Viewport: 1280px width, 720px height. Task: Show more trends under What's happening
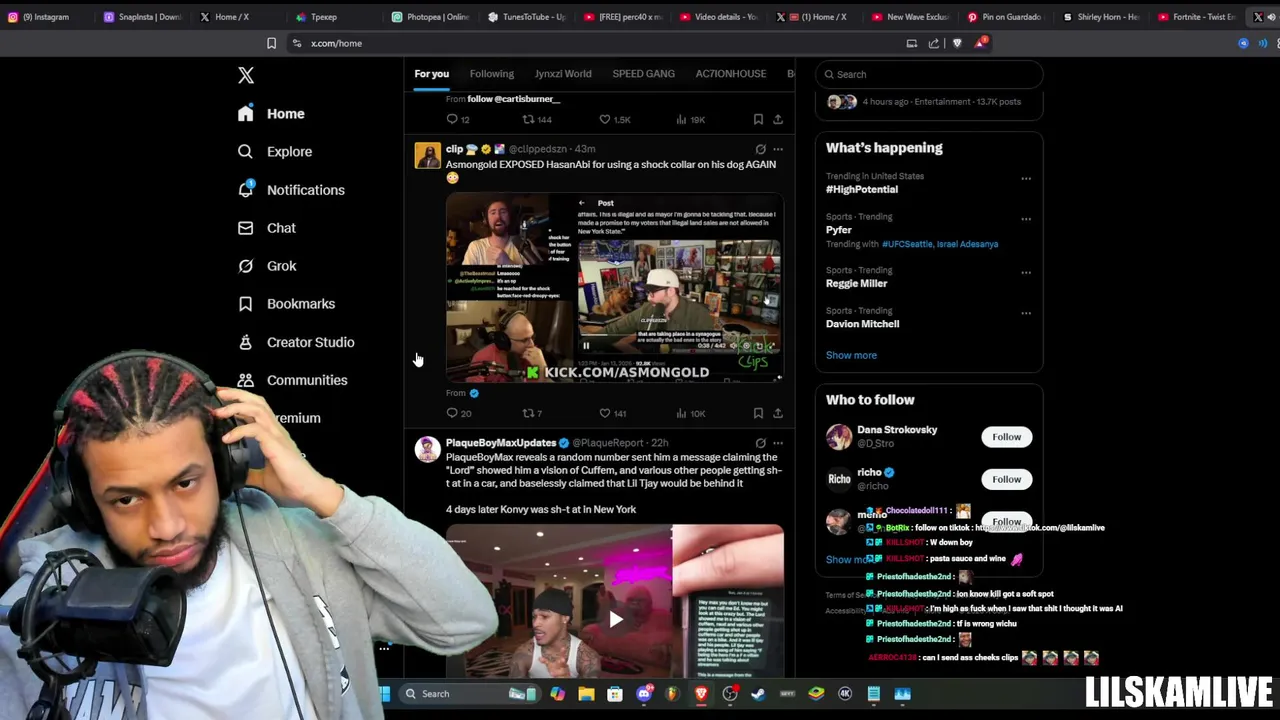coord(851,355)
